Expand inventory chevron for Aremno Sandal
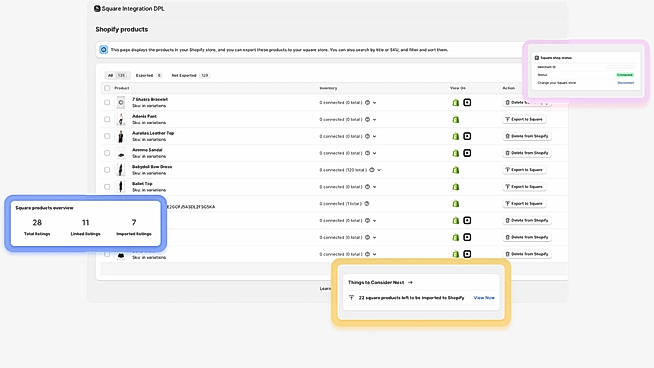This screenshot has height=368, width=654. tap(375, 154)
